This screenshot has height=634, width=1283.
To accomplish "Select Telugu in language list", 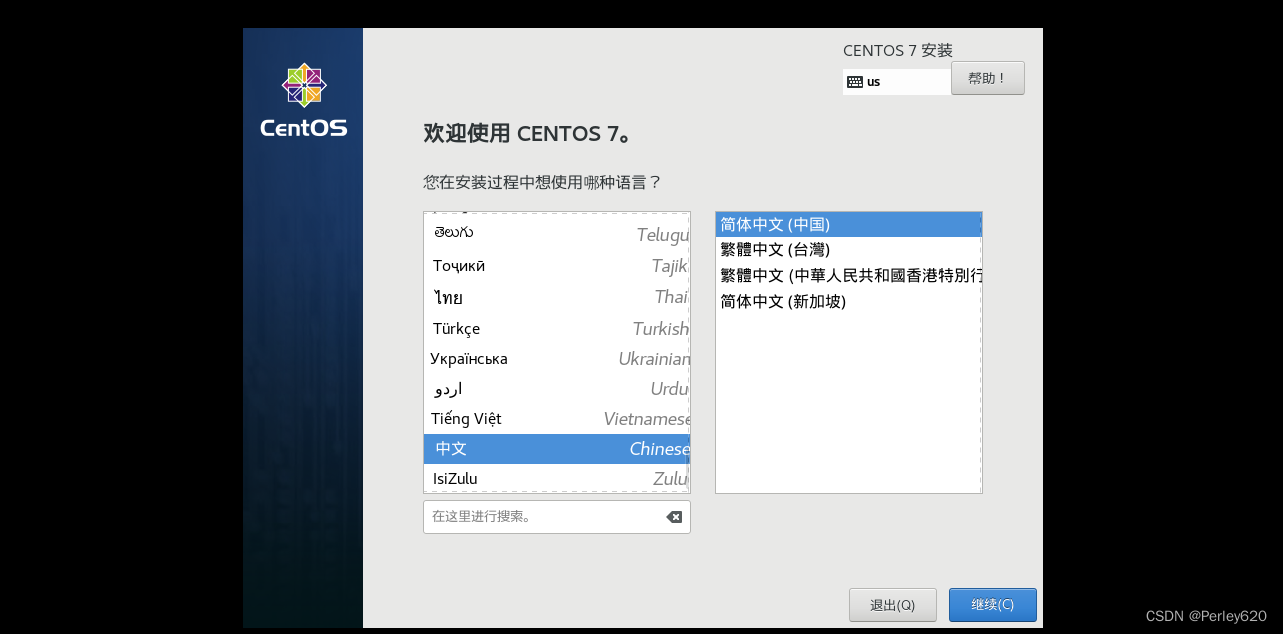I will (x=556, y=234).
